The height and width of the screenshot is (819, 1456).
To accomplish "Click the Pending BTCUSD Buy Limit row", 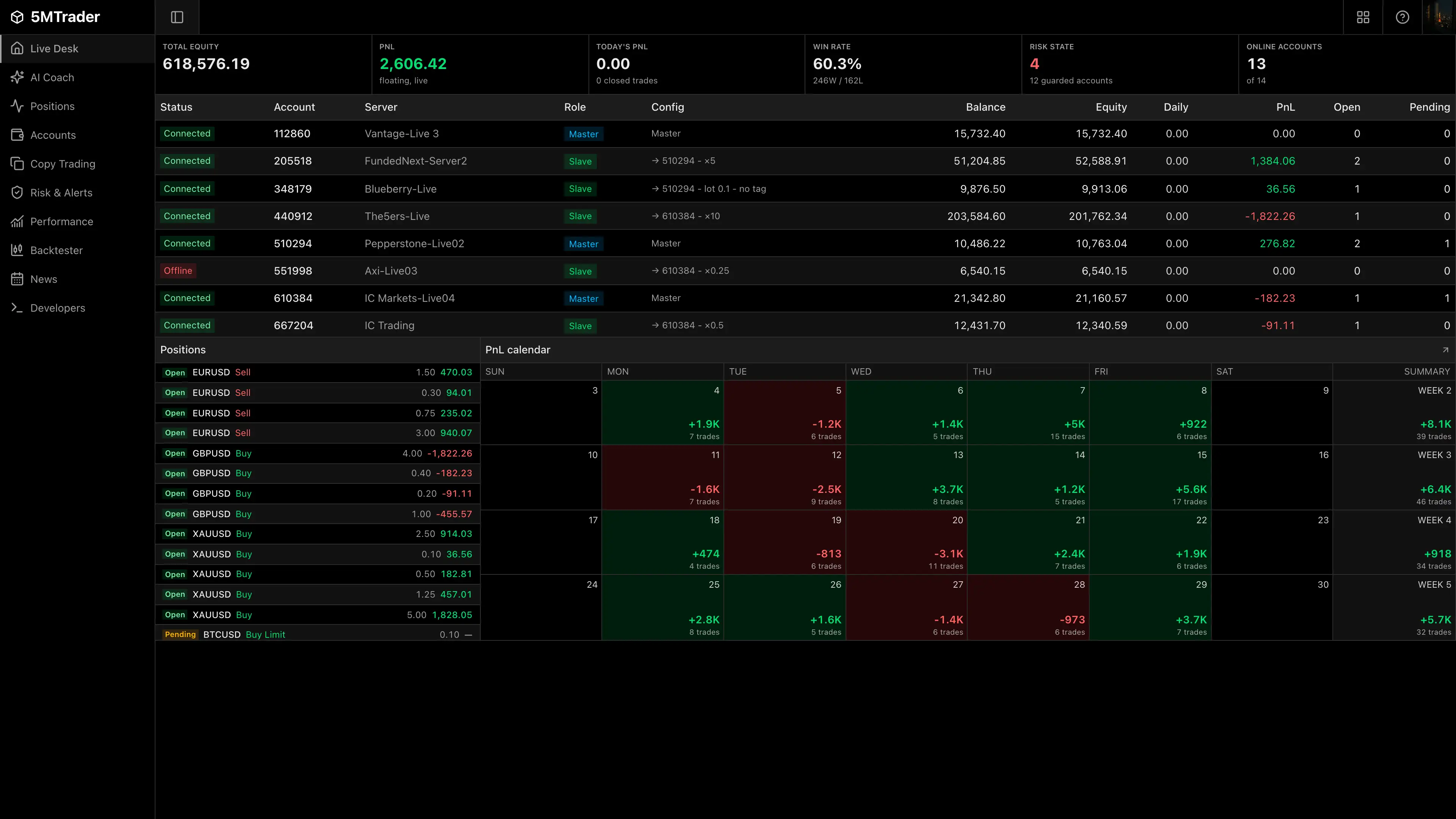I will 317,634.
